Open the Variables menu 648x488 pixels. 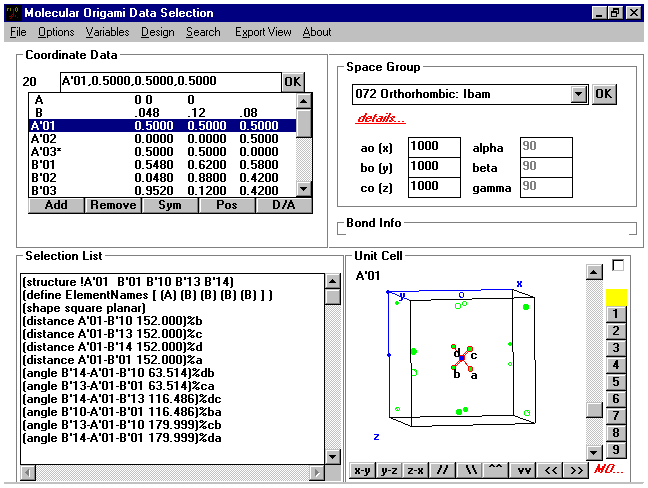[x=107, y=32]
